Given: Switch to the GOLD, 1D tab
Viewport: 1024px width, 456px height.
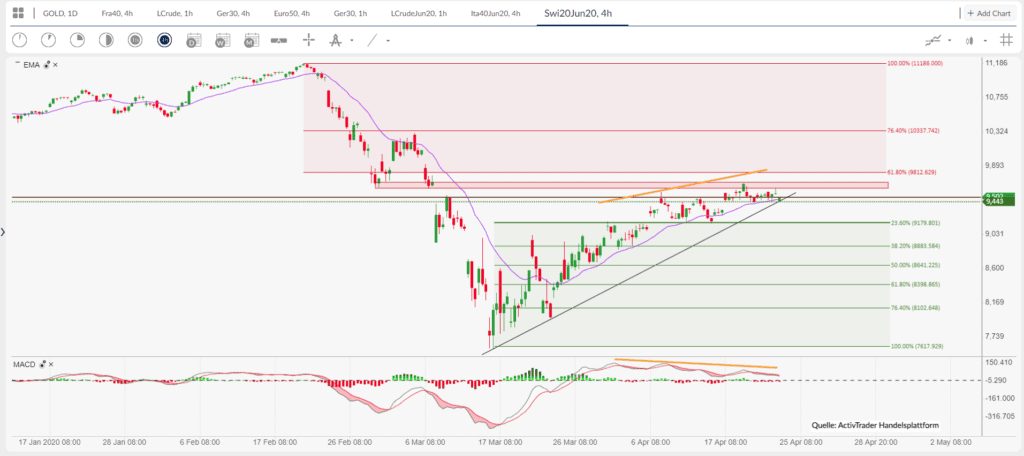Looking at the screenshot, I should pyautogui.click(x=57, y=13).
